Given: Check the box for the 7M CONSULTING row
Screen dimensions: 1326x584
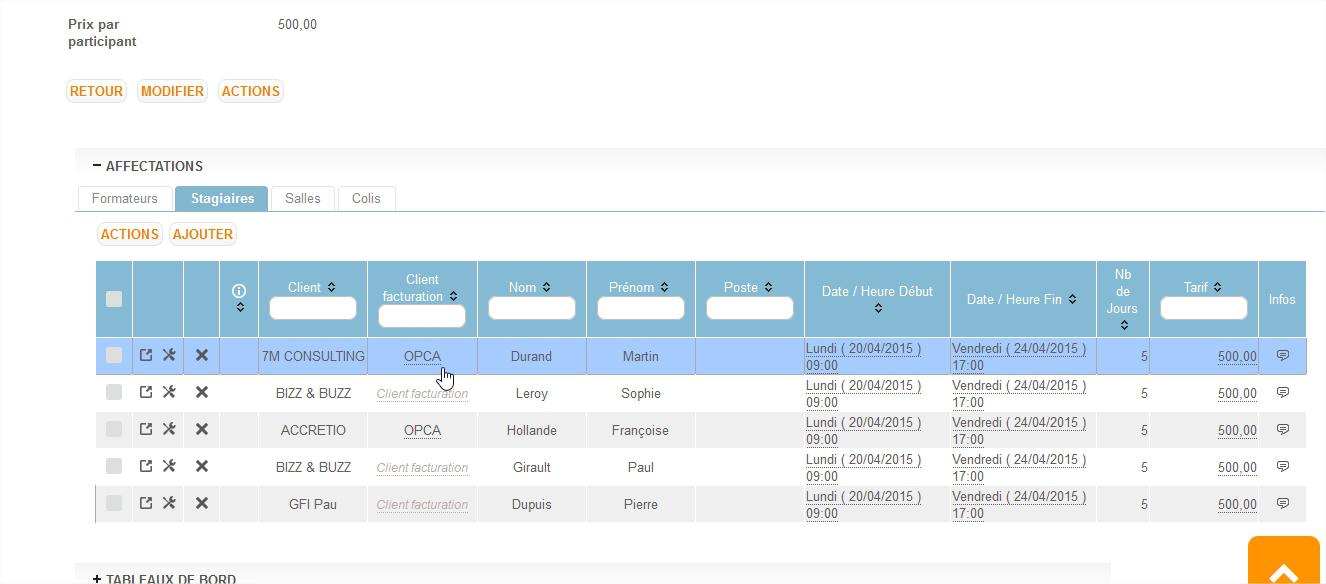Looking at the screenshot, I should (114, 355).
